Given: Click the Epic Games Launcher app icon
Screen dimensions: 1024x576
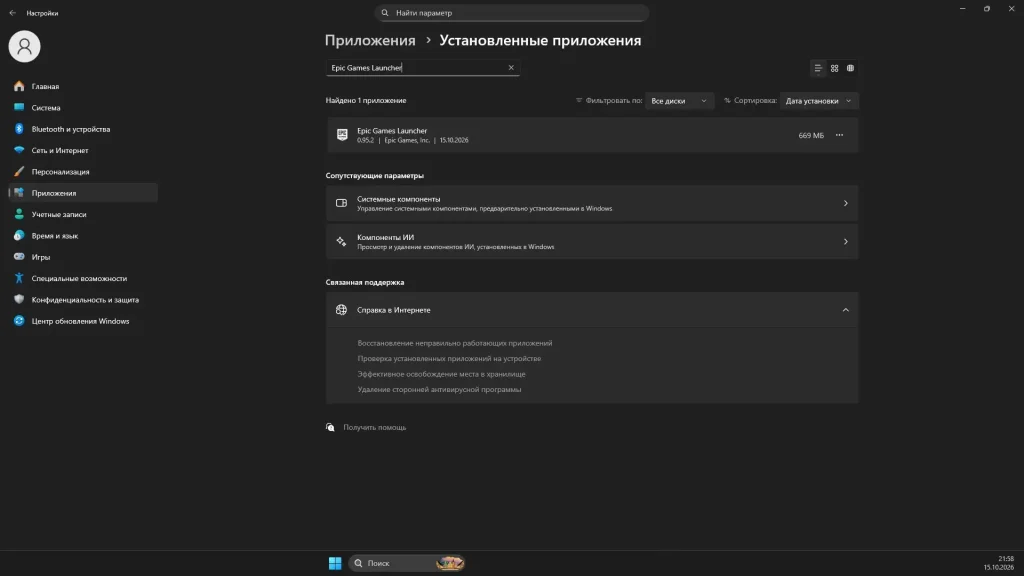Looking at the screenshot, I should click(x=342, y=135).
